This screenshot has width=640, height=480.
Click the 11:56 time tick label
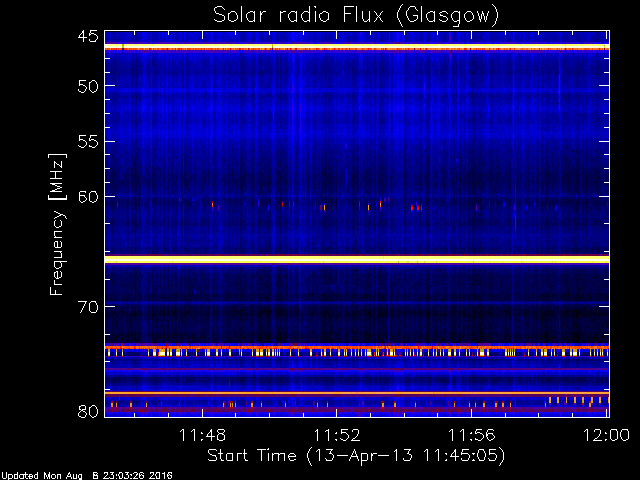click(x=472, y=435)
